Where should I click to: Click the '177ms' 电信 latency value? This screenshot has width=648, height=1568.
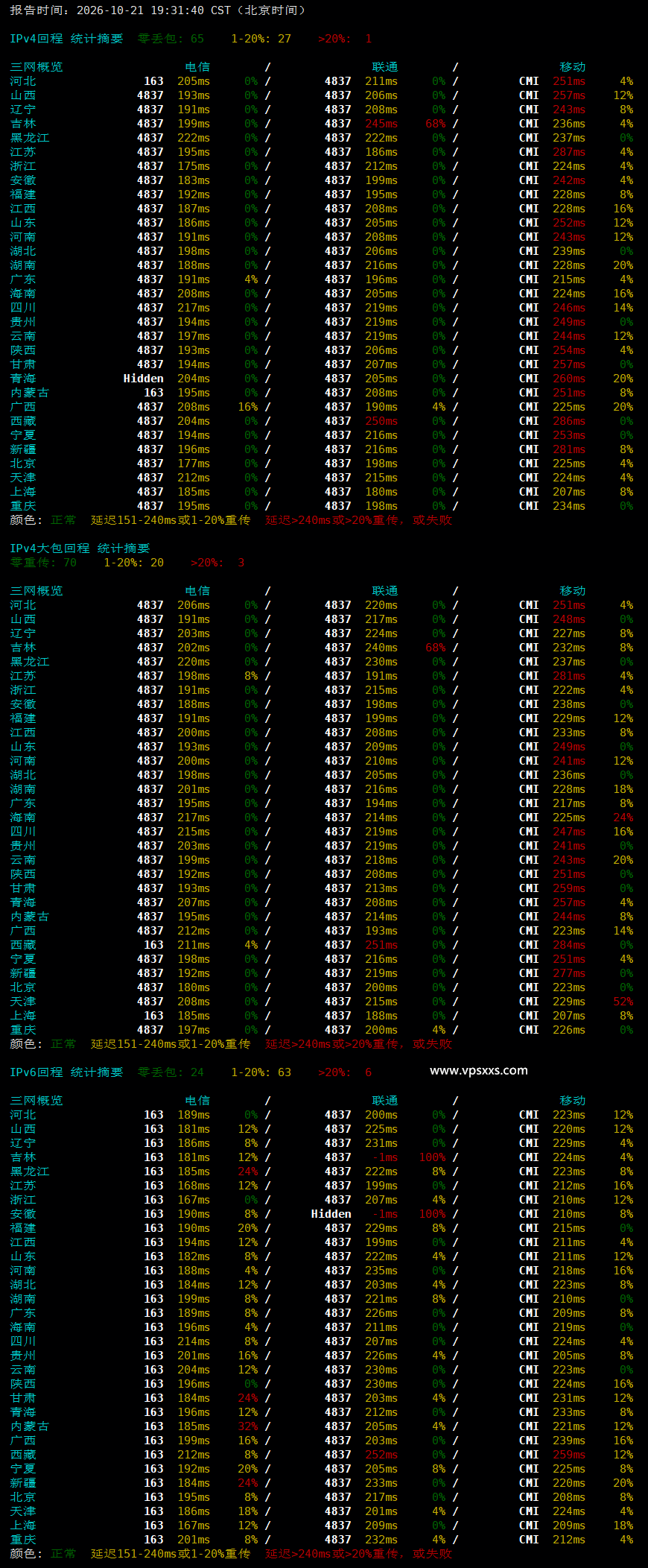tap(194, 464)
